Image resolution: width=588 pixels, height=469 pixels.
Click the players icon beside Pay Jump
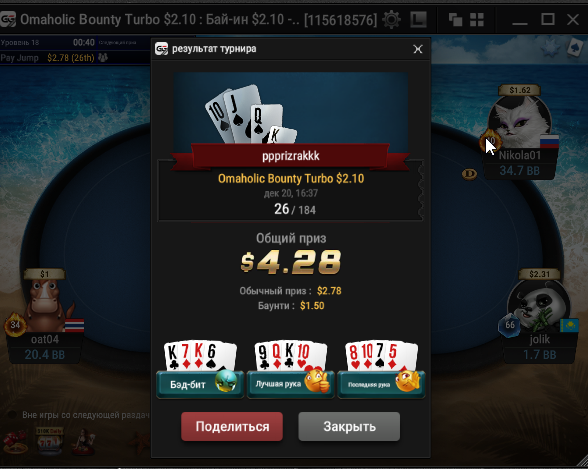[103, 57]
